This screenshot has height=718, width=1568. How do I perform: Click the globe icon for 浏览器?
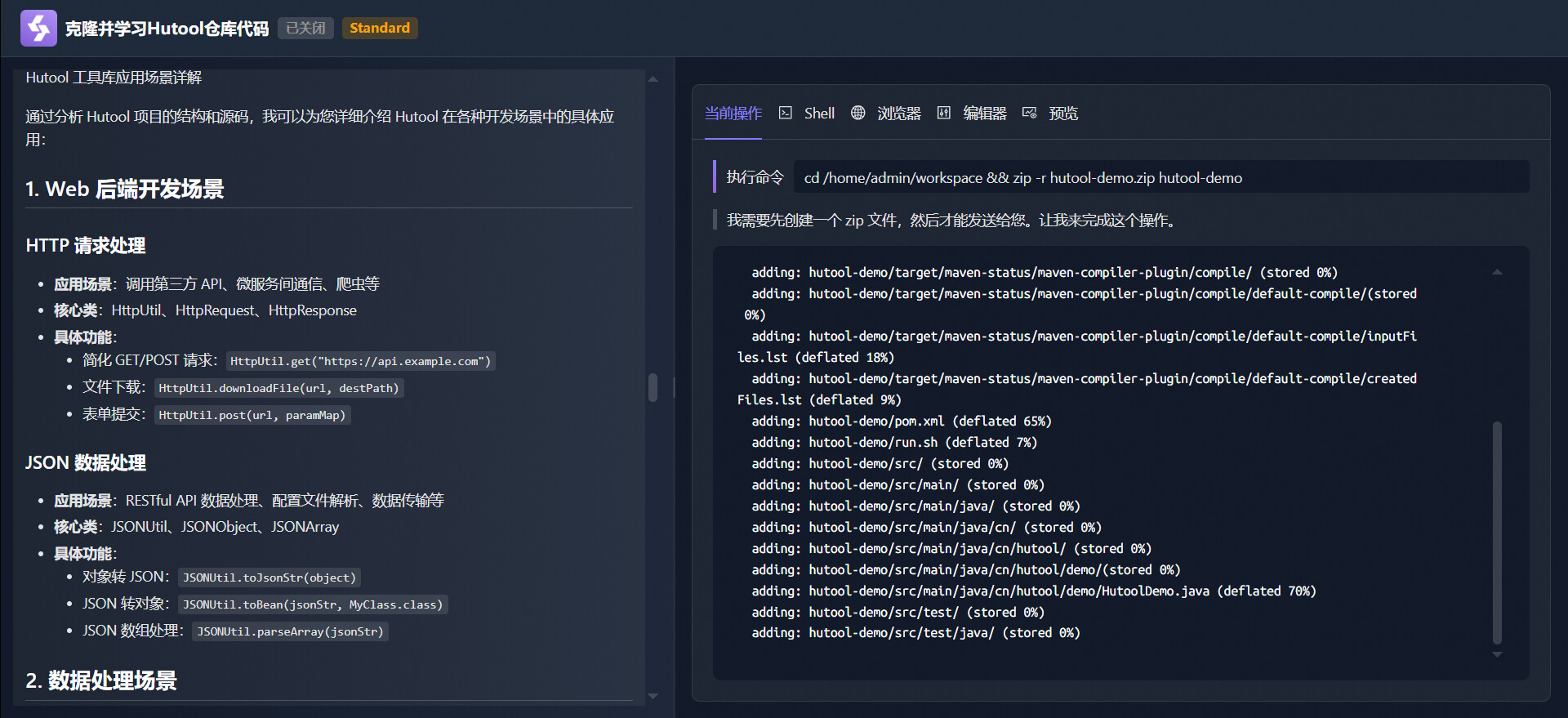pos(857,113)
